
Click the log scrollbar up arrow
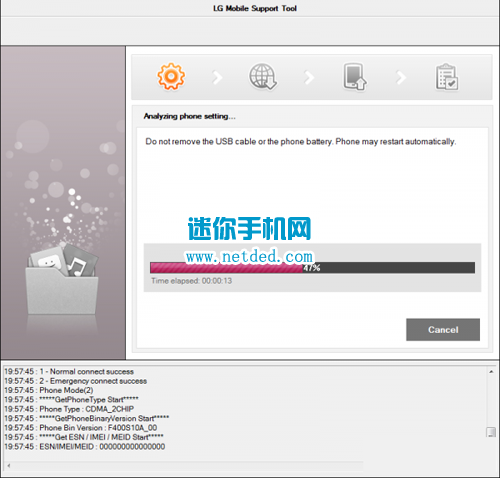pyautogui.click(x=491, y=372)
